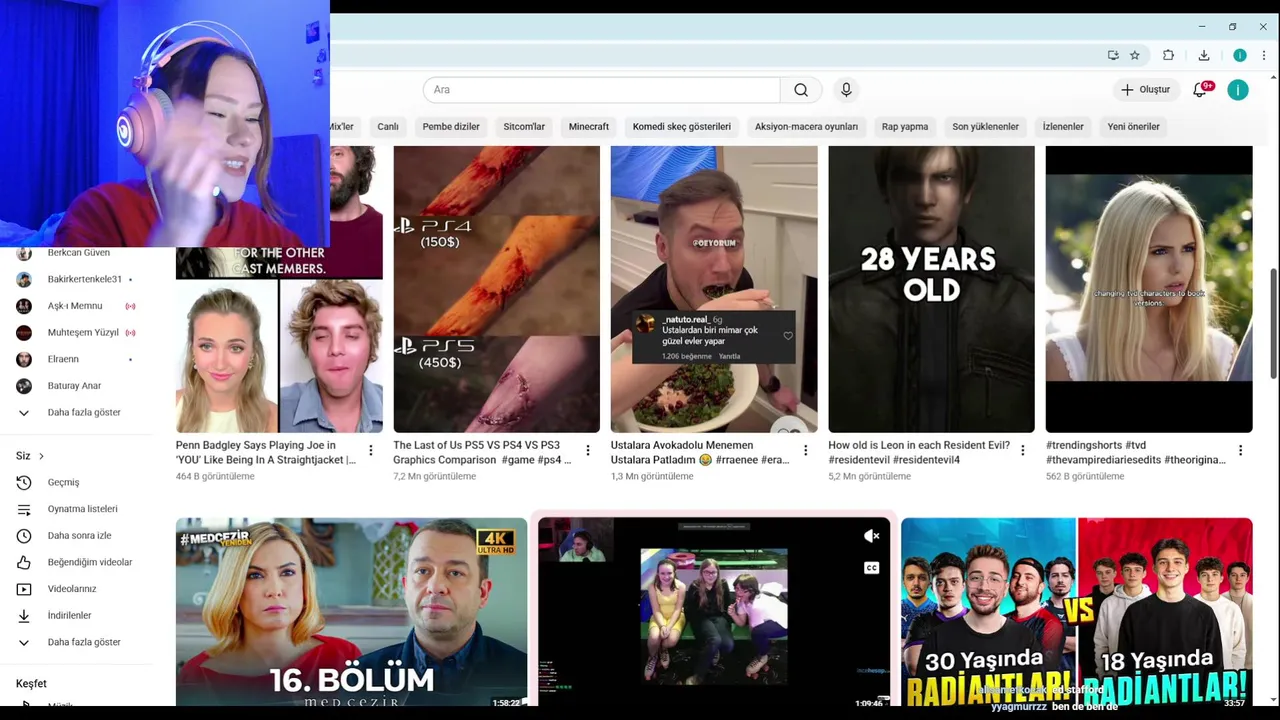Open browser extensions puzzle icon
1280x720 pixels.
click(1168, 55)
